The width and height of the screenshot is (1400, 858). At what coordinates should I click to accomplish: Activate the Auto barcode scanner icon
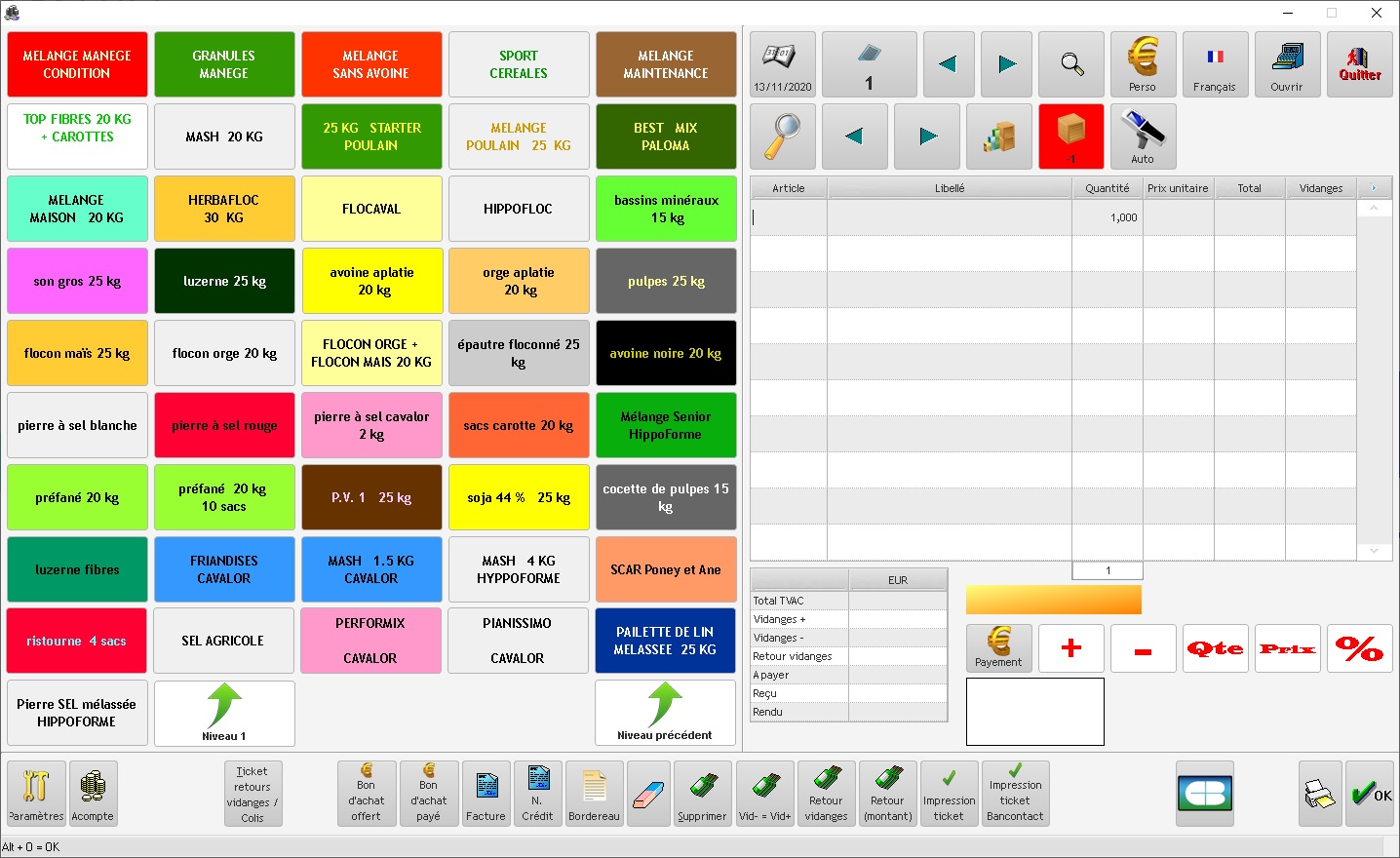(x=1143, y=136)
